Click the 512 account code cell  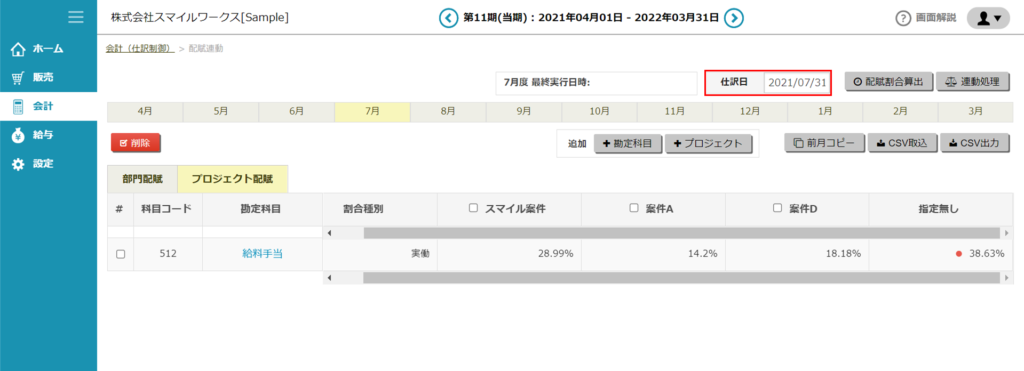(168, 254)
